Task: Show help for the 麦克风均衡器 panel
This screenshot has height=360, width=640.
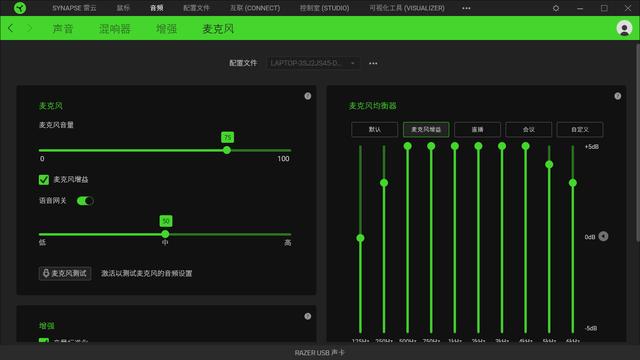Action: coord(618,96)
